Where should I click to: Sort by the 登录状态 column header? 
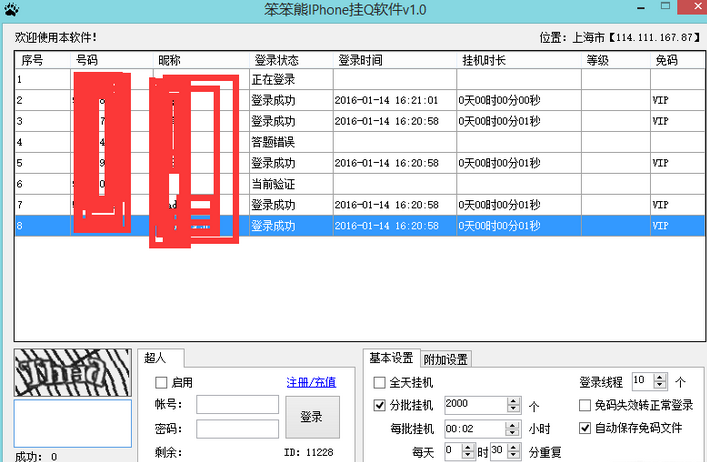tap(291, 60)
